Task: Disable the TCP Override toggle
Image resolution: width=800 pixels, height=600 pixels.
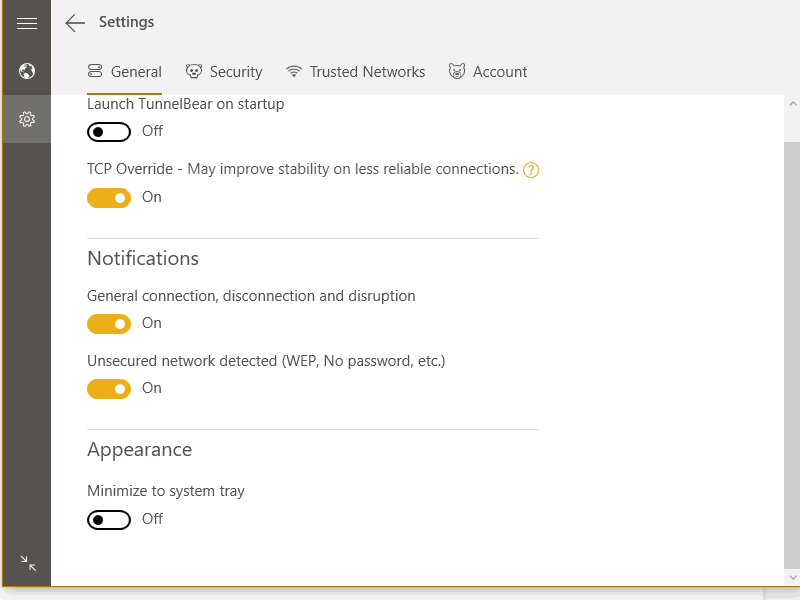Action: pyautogui.click(x=109, y=198)
